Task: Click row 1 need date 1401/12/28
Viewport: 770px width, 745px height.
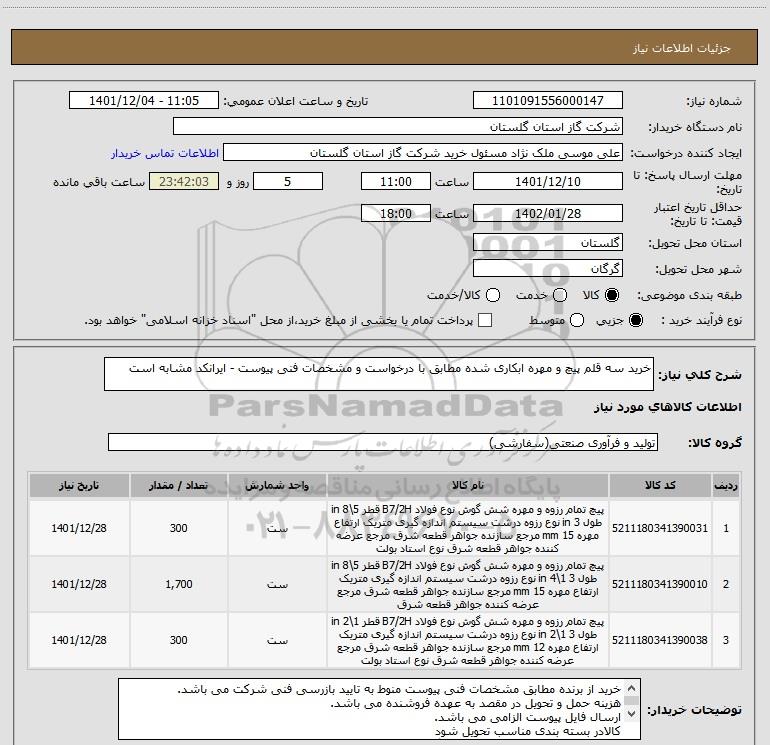Action: 79,528
